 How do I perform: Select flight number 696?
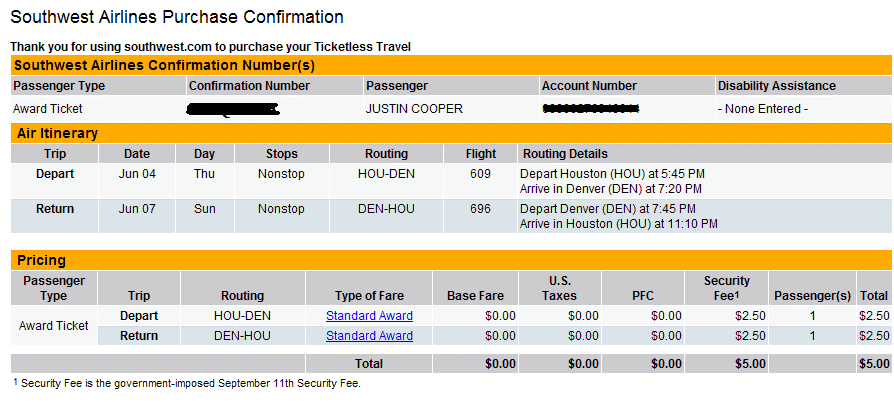pos(481,209)
